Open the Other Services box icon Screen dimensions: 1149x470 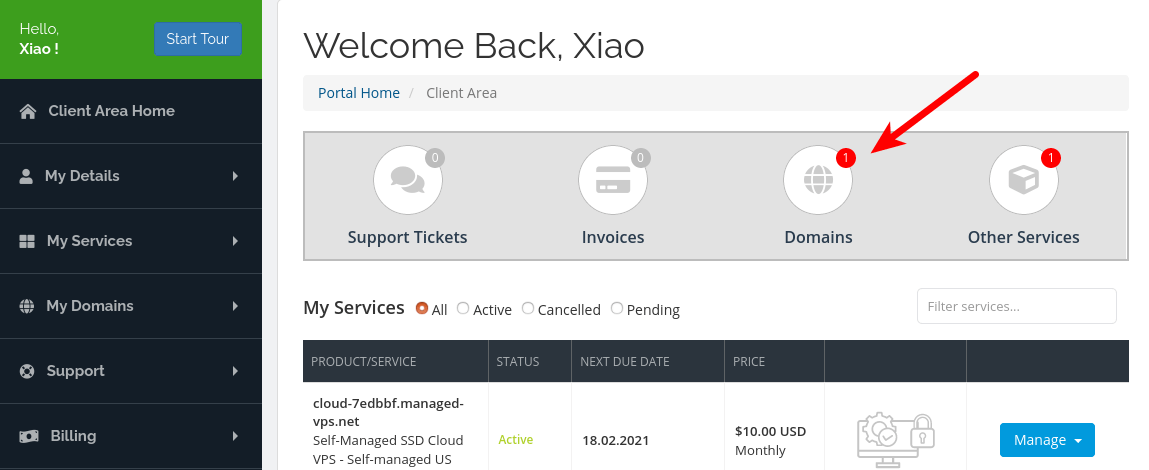[1023, 180]
